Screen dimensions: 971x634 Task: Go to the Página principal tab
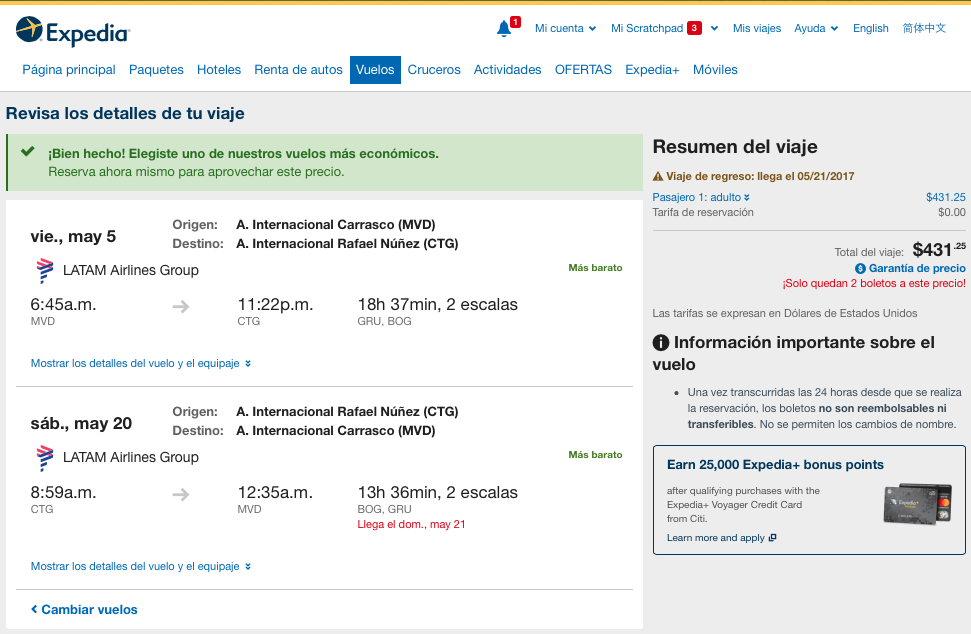[69, 70]
